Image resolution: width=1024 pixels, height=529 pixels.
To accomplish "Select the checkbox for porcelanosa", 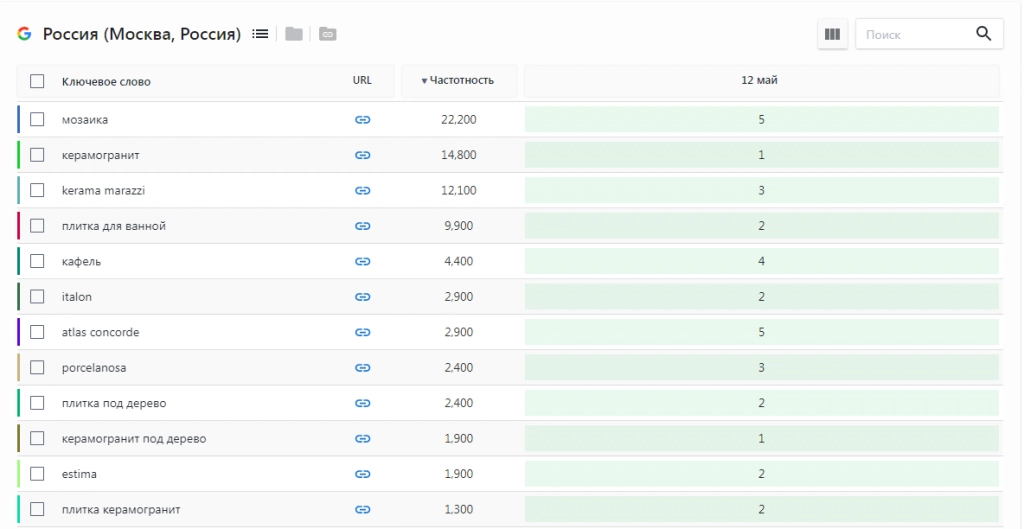I will [37, 368].
